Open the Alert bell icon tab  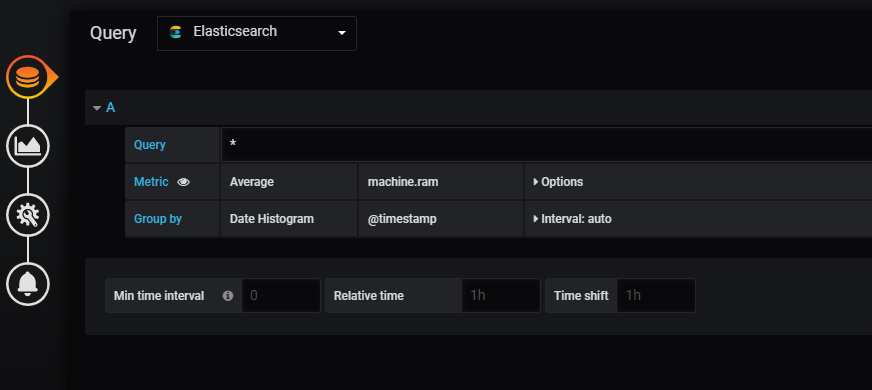click(28, 284)
